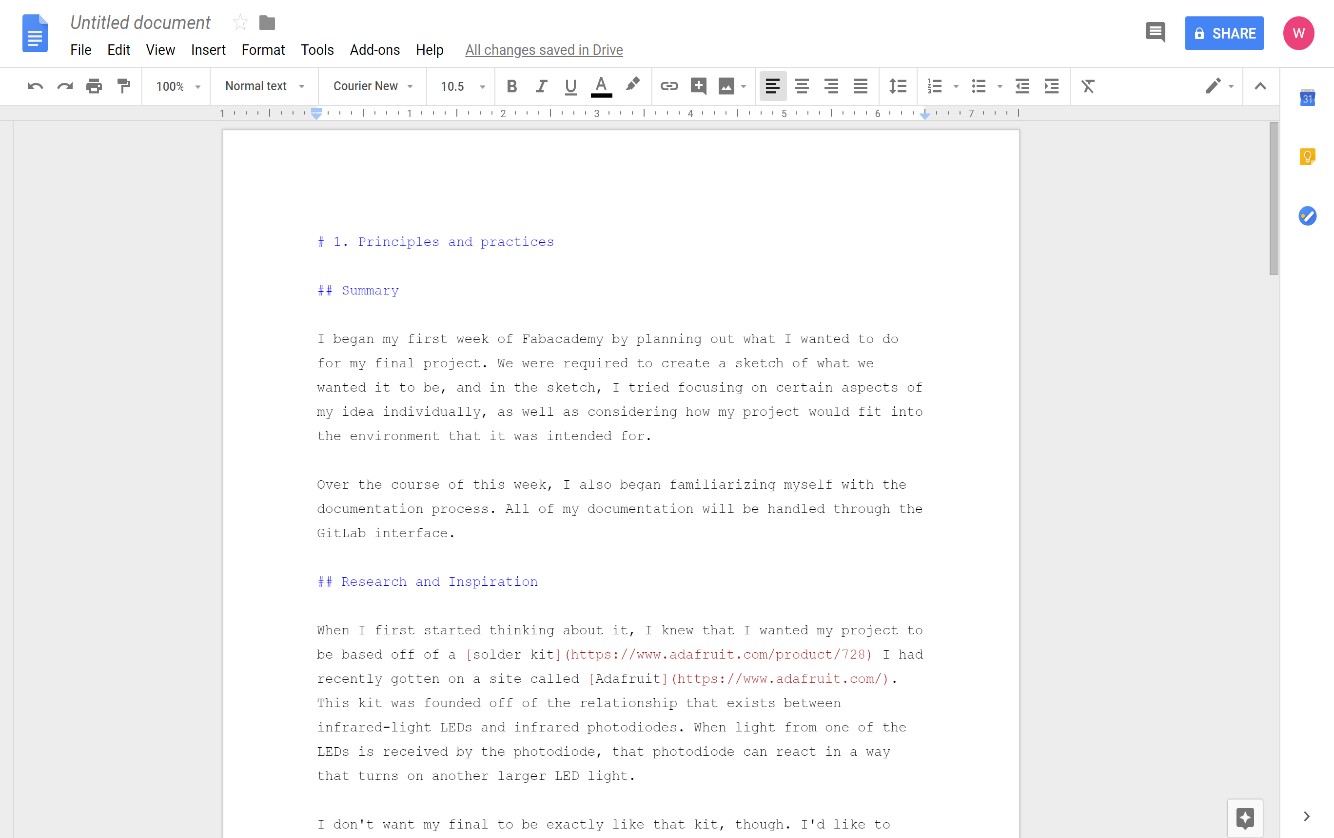This screenshot has height=838, width=1334.
Task: Click the blue SHARE button
Action: point(1224,33)
